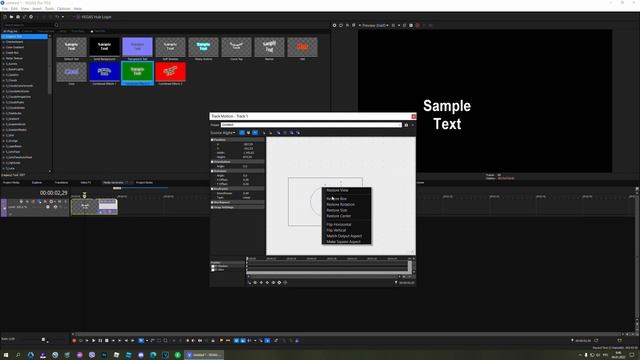Image resolution: width=640 pixels, height=360 pixels.
Task: Switch to Project Notes tab
Action: tap(144, 182)
